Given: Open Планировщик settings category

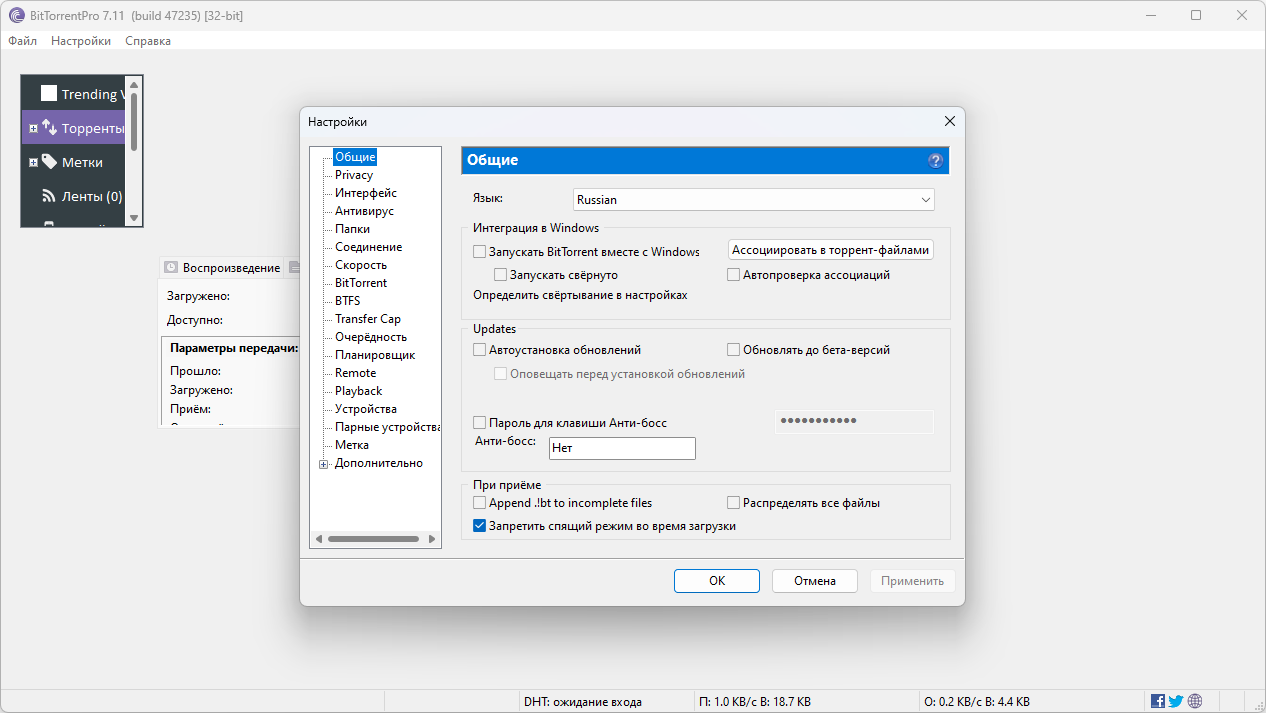Looking at the screenshot, I should 375,355.
